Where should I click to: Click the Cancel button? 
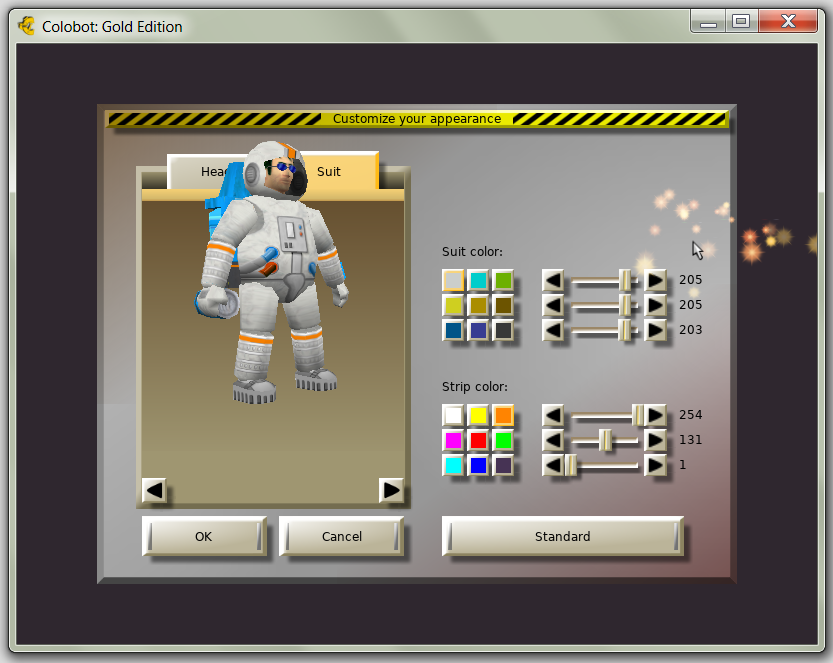(342, 537)
